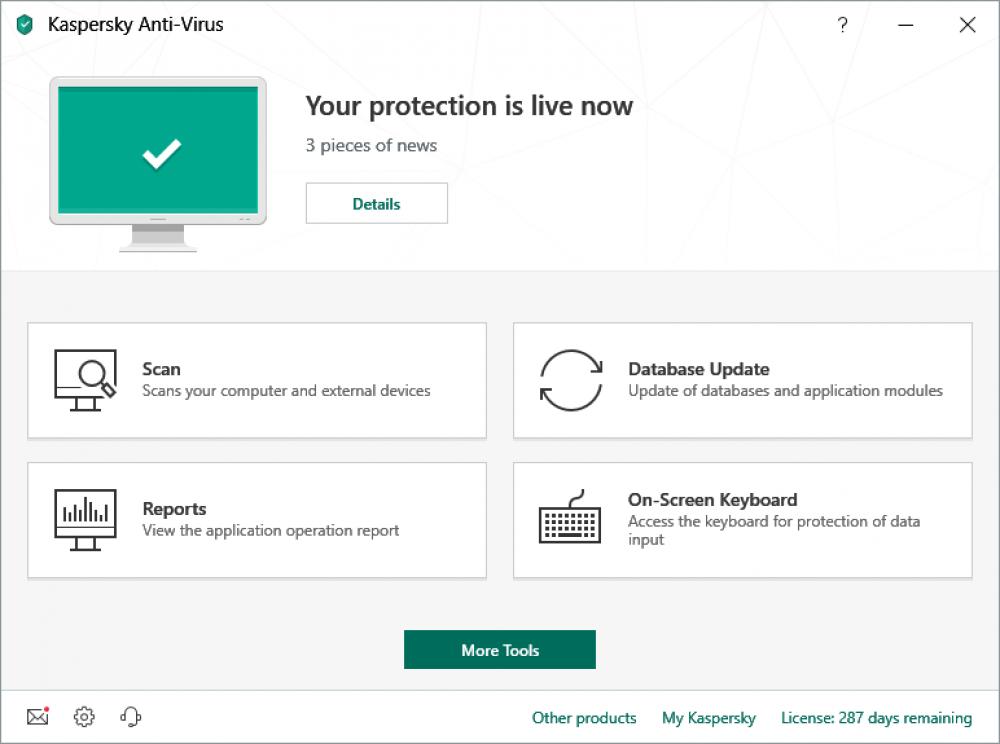
Task: Click the 3 pieces of news text
Action: 369,145
